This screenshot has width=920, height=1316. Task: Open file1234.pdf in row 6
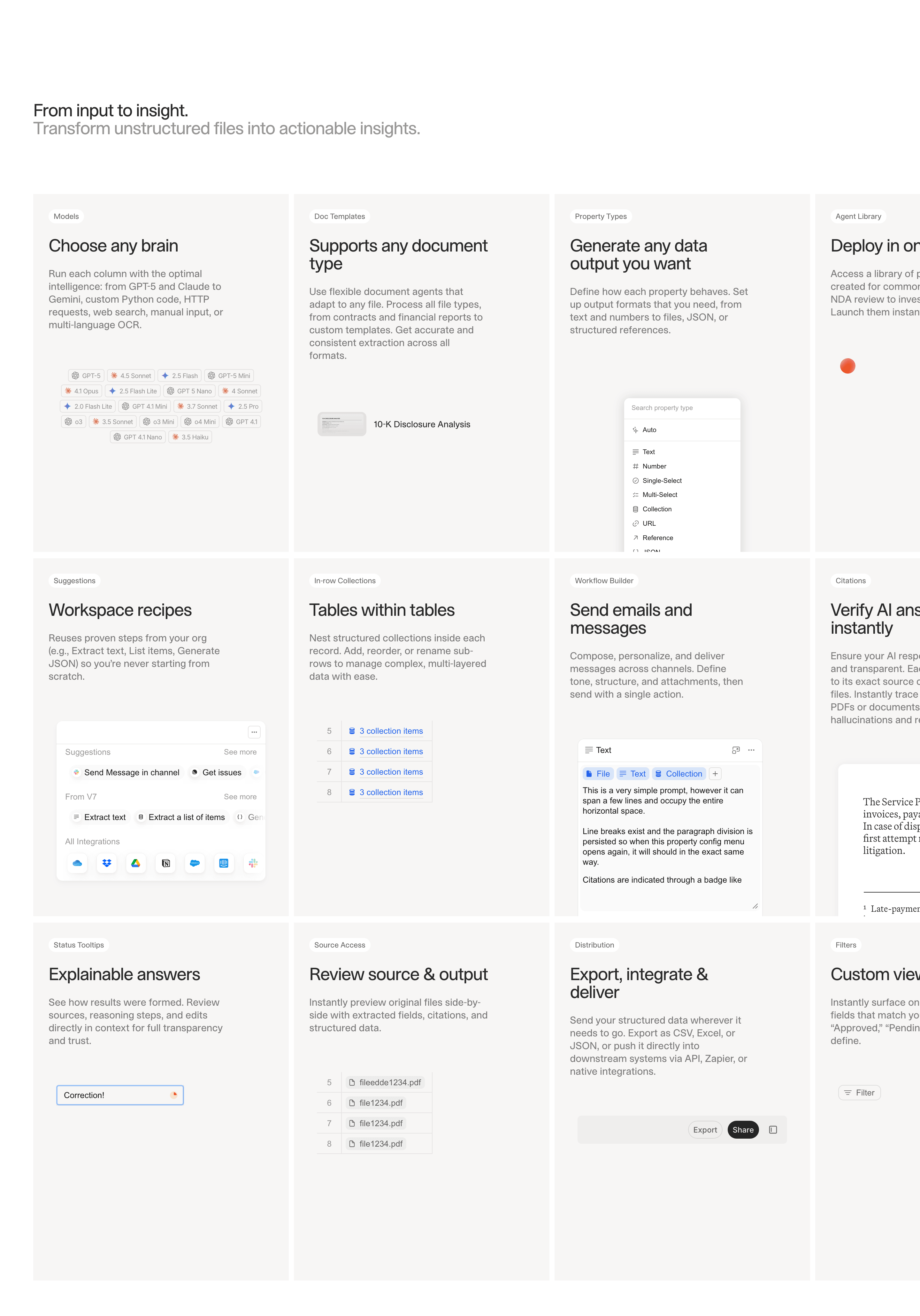click(376, 1103)
